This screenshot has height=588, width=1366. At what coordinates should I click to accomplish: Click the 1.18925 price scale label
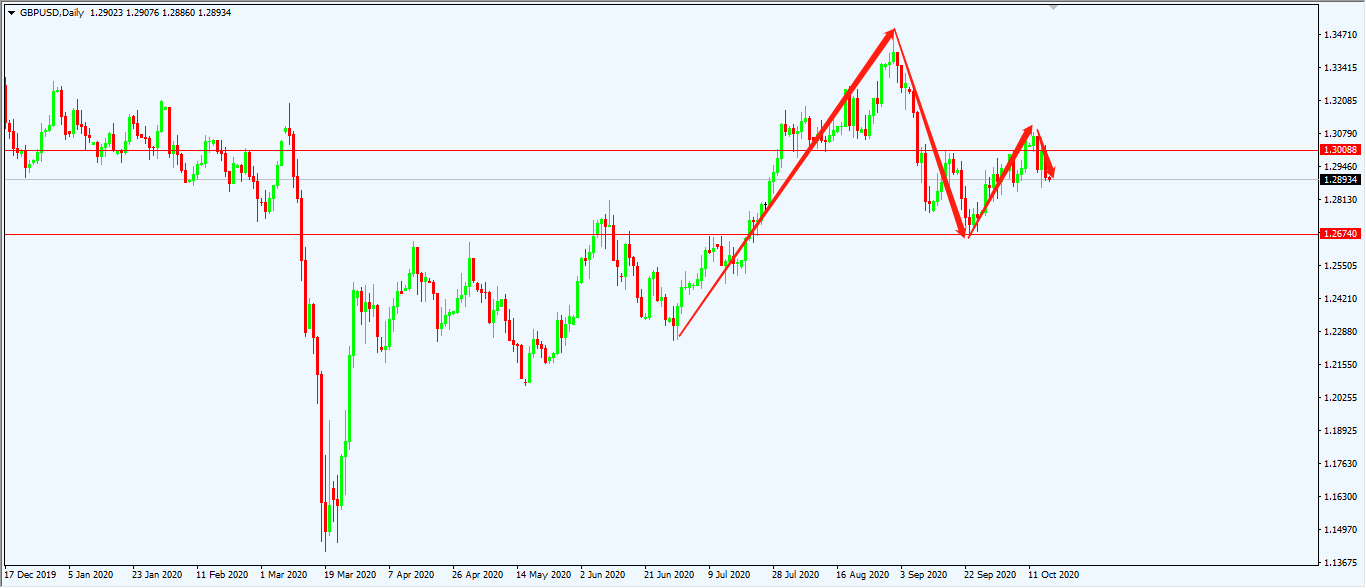coord(1339,431)
